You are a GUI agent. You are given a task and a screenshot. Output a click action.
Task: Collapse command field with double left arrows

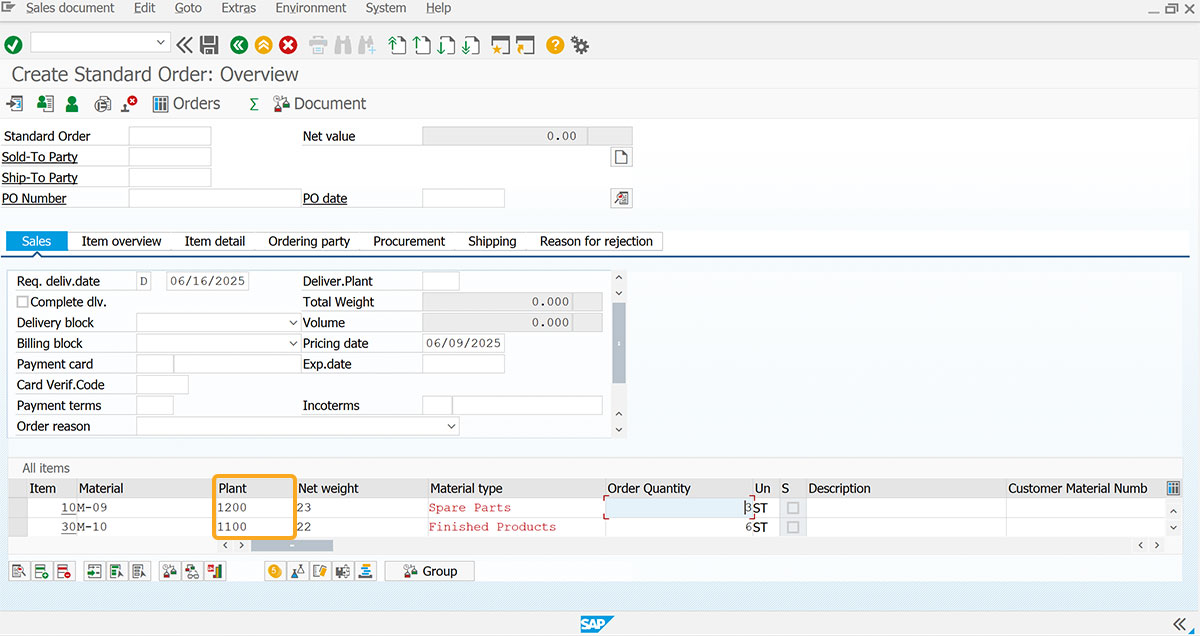coord(184,45)
